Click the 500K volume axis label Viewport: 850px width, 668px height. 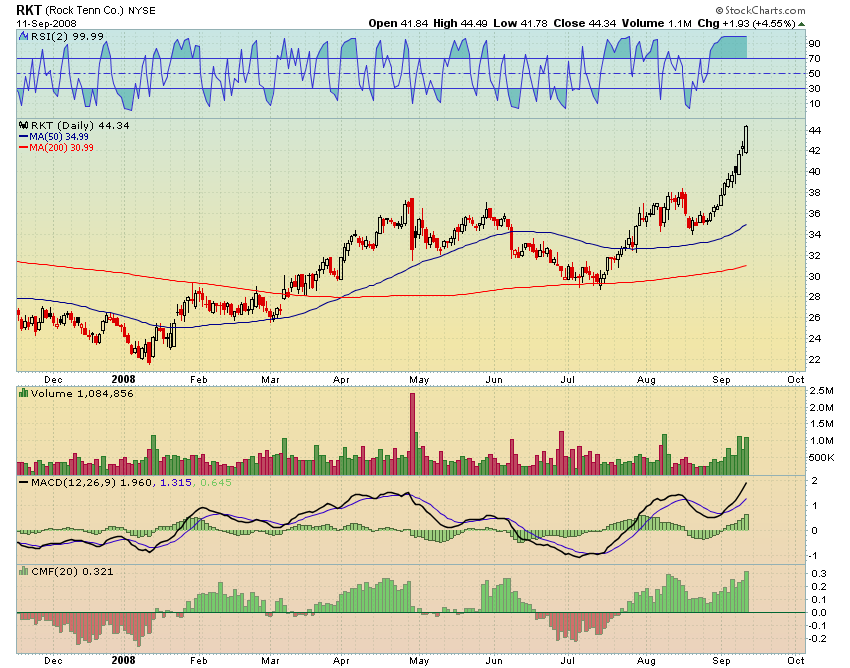[821, 458]
